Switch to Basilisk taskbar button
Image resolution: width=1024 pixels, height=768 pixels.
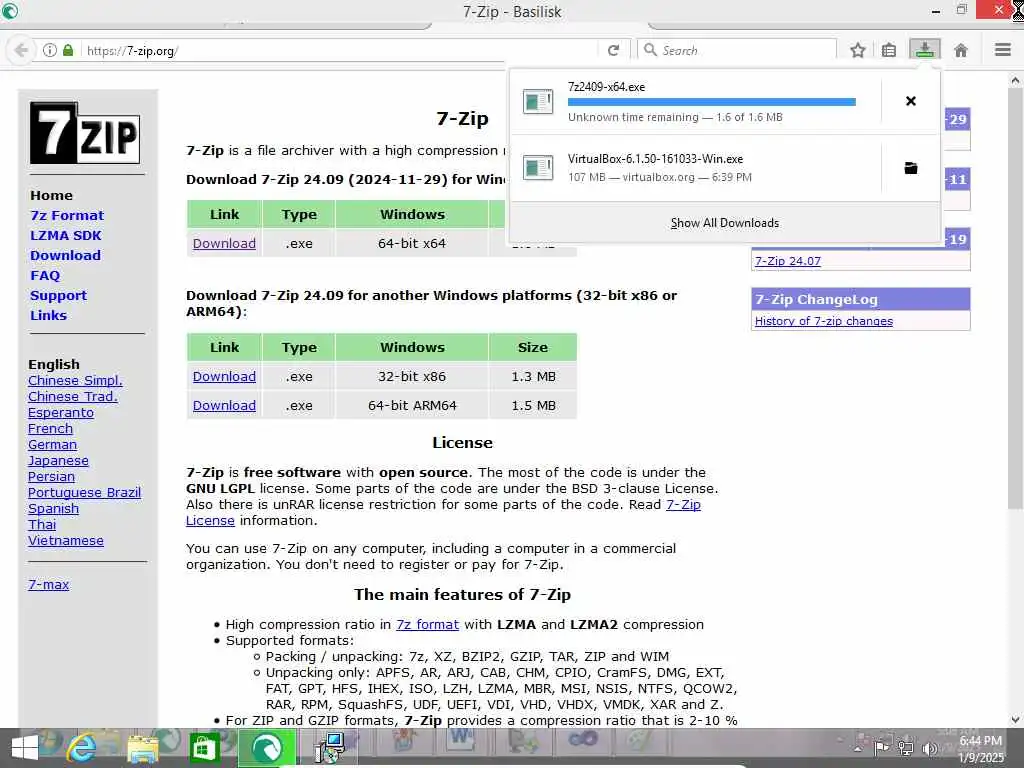(x=266, y=748)
